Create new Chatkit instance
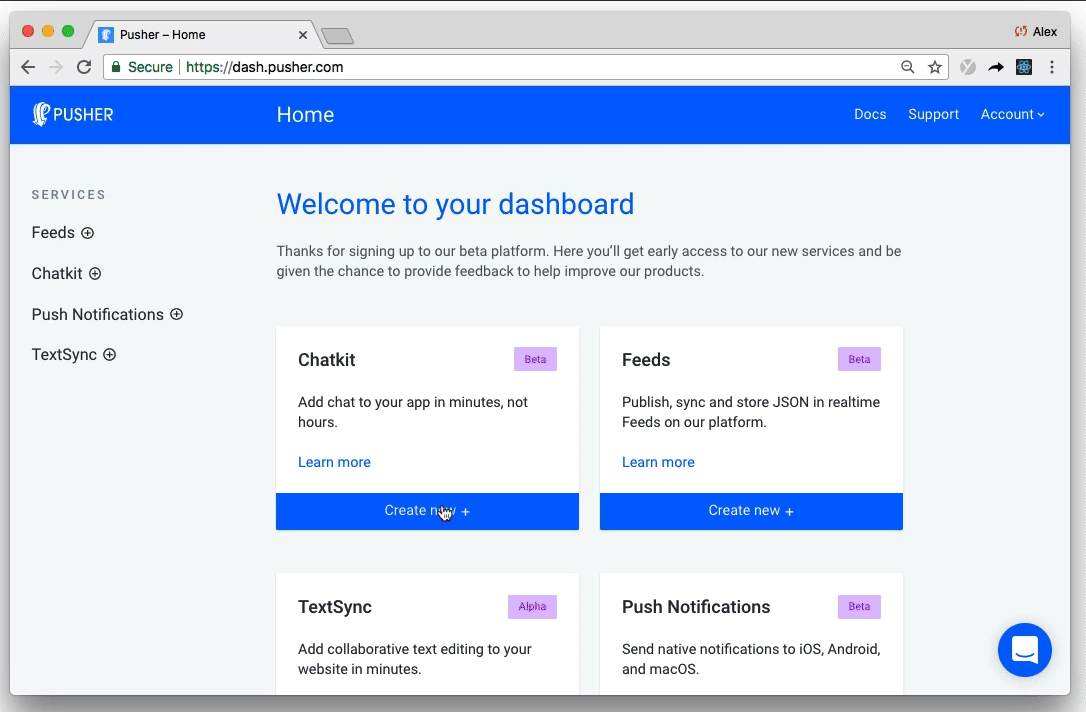Viewport: 1086px width, 712px height. (427, 511)
